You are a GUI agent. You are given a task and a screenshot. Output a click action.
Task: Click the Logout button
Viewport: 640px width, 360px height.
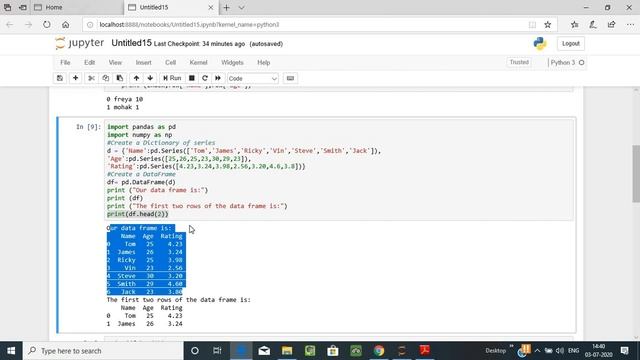tap(570, 43)
